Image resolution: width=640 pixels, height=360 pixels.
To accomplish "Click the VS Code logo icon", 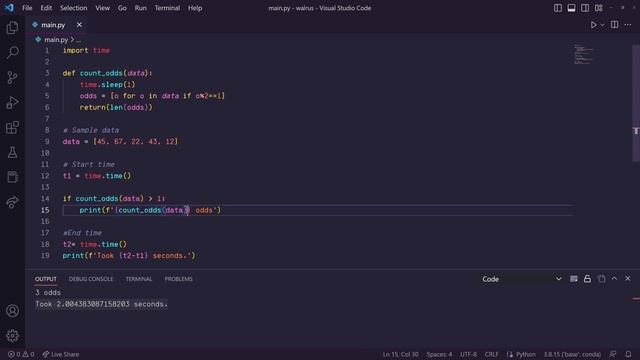I will pos(9,8).
